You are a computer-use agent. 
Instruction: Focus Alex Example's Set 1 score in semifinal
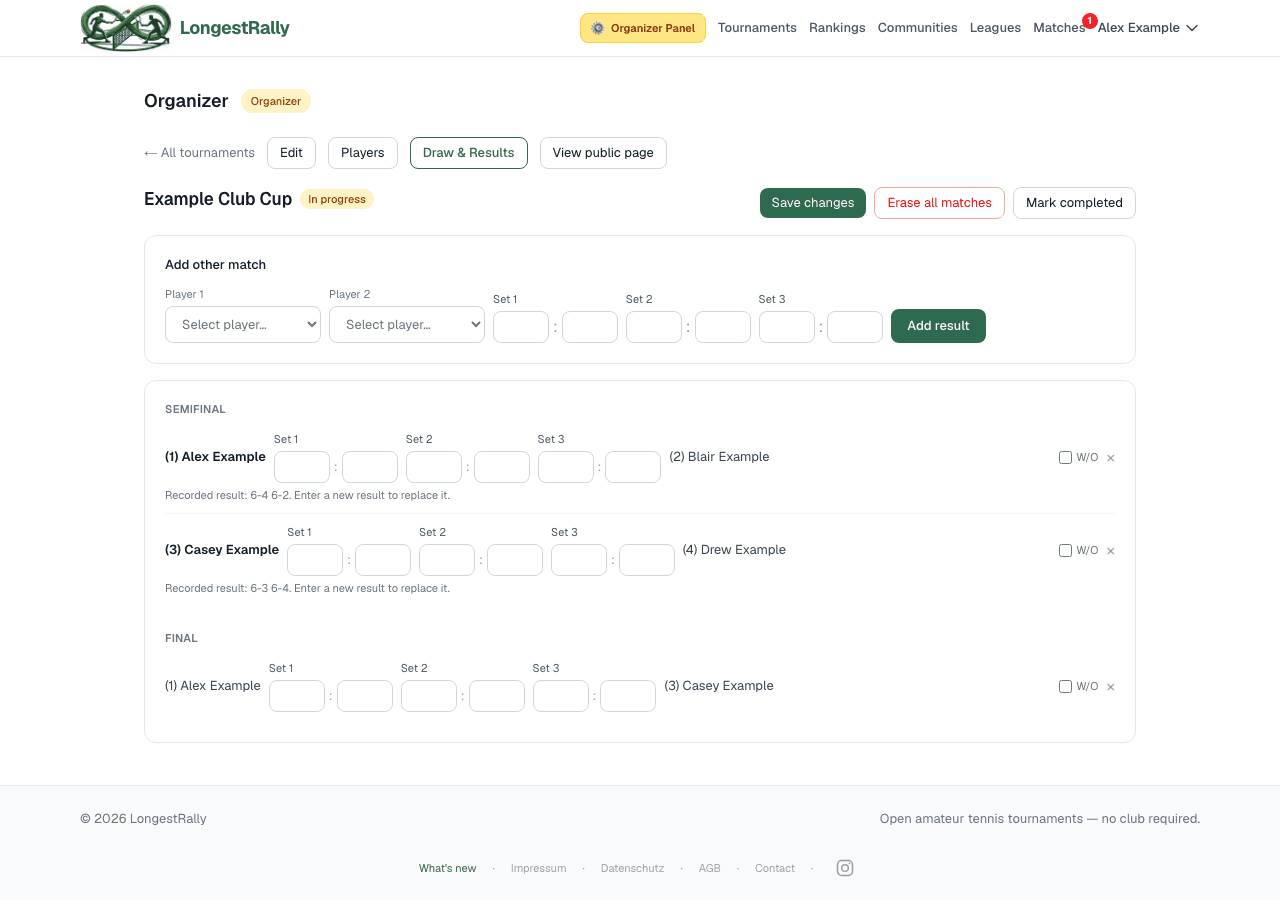coord(302,467)
